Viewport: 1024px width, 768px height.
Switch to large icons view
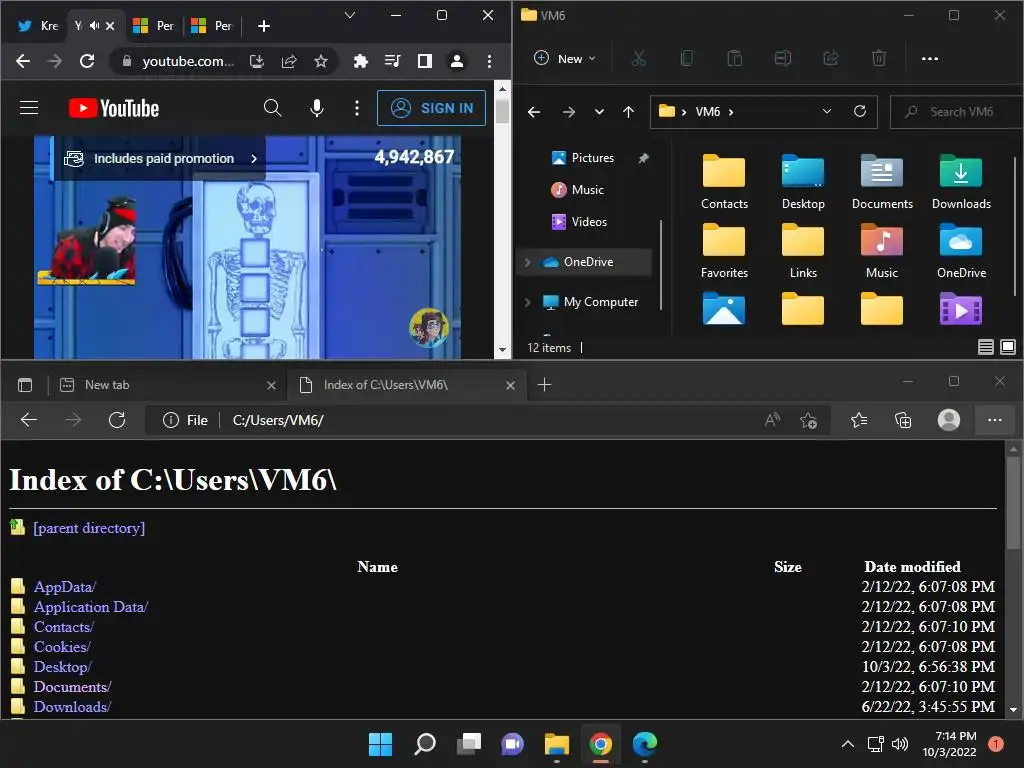pyautogui.click(x=1008, y=347)
